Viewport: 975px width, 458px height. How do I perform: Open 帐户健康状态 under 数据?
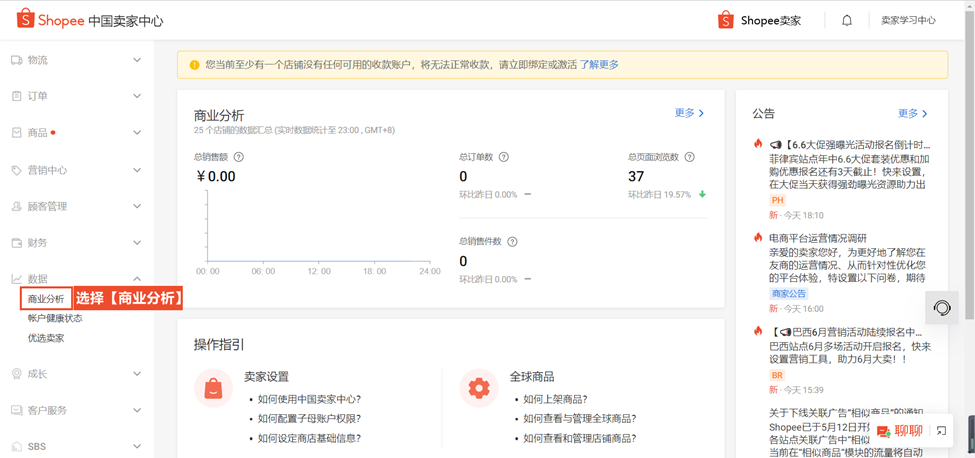click(x=55, y=318)
